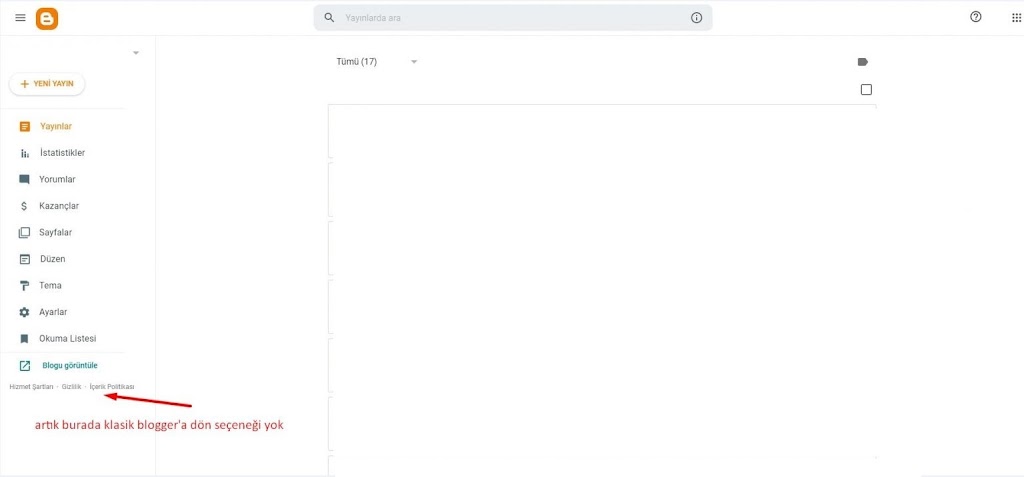Click the Yayınlarda ara search field
1024x477 pixels.
[510, 18]
